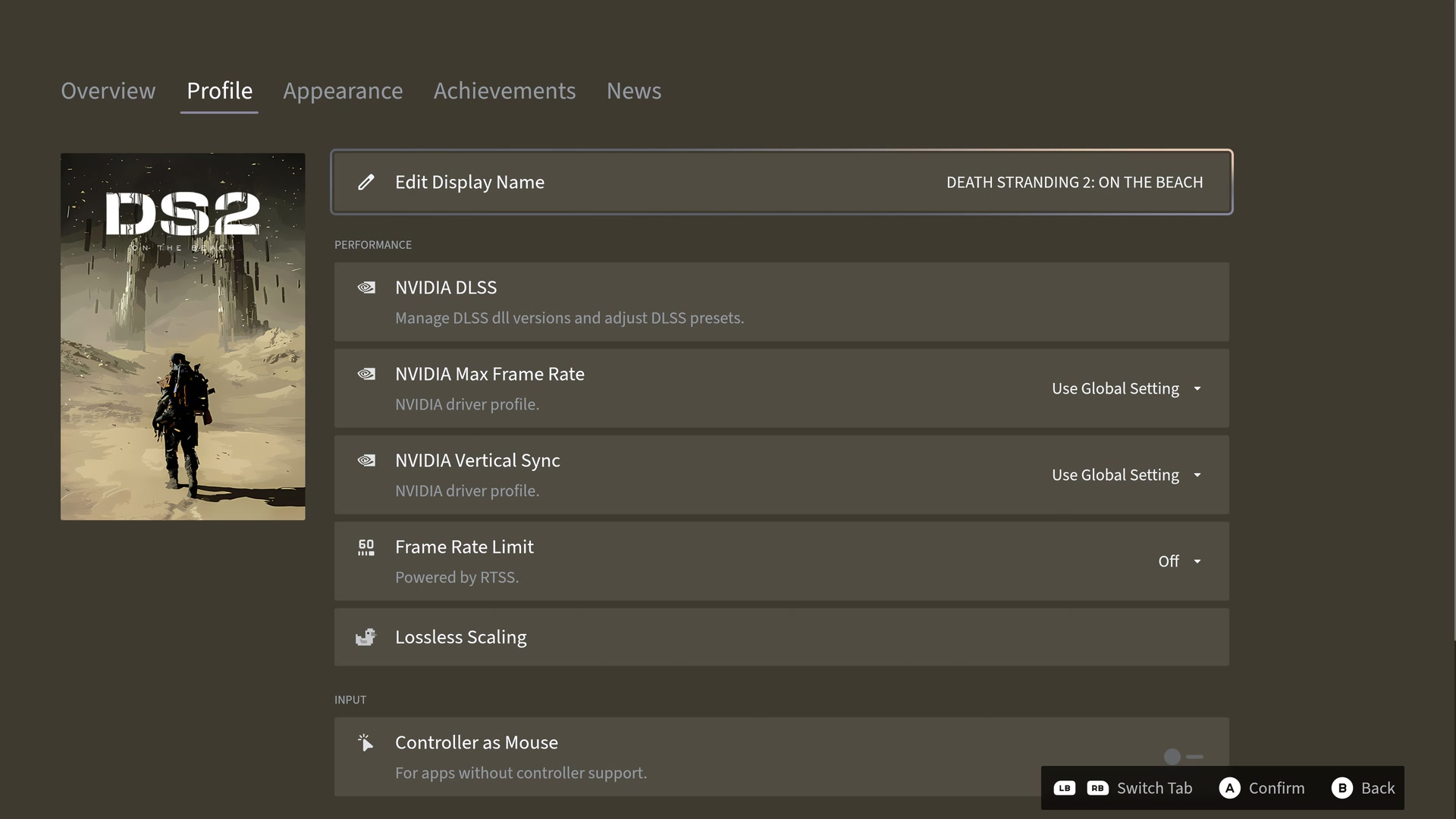Click 'NVIDIA driver profile.' under Max Frame Rate

pos(467,404)
